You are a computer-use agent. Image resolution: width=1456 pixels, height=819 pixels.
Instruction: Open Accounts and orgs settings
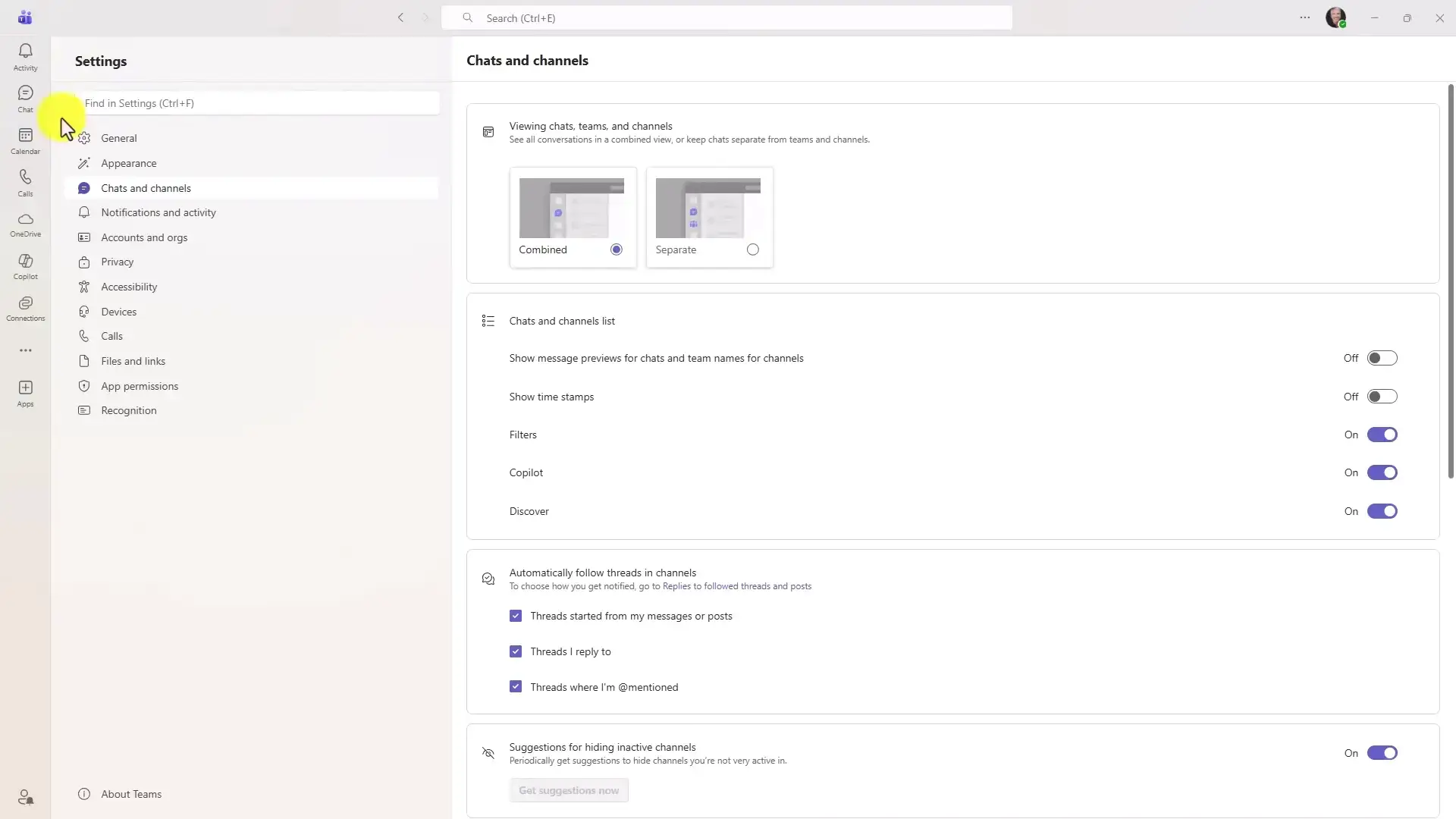point(252,237)
